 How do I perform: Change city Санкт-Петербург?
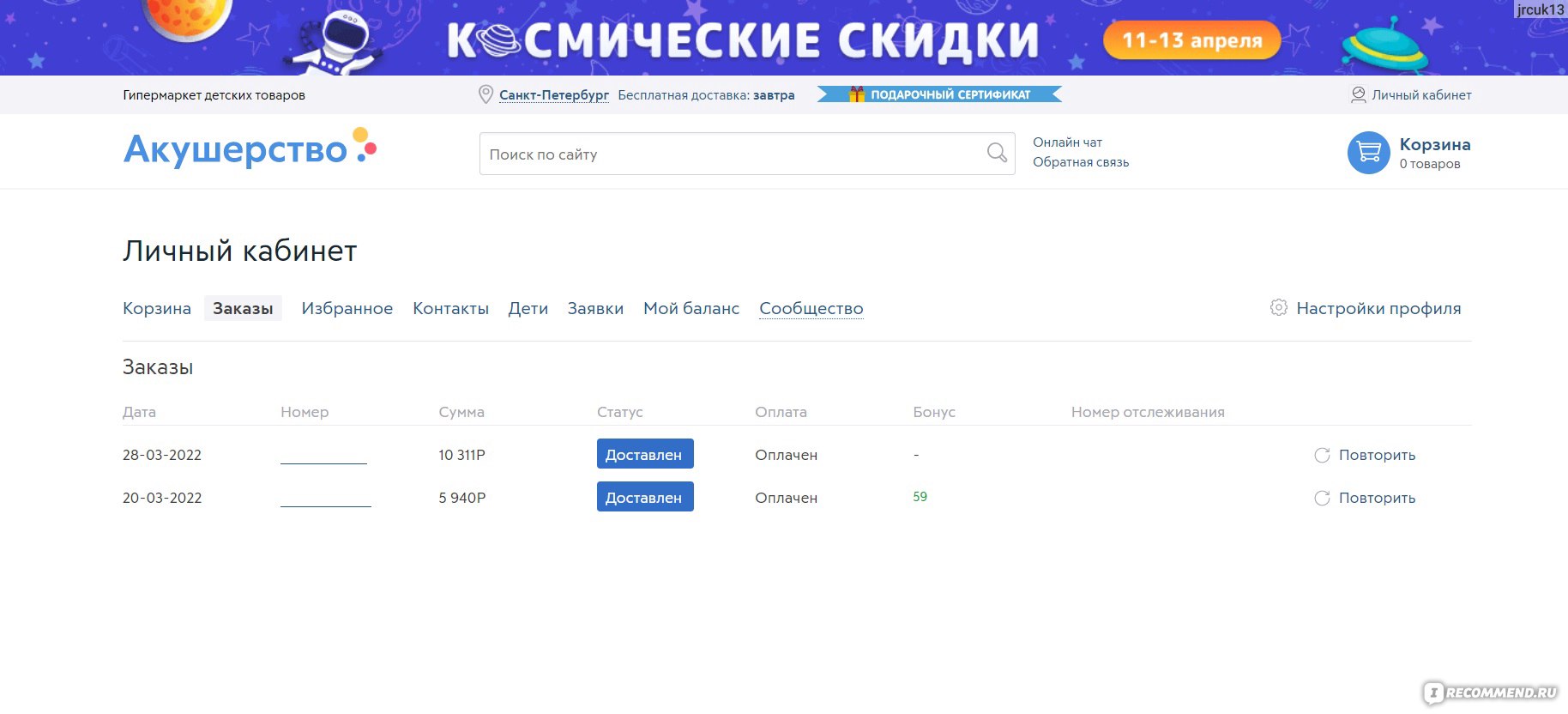coord(554,95)
